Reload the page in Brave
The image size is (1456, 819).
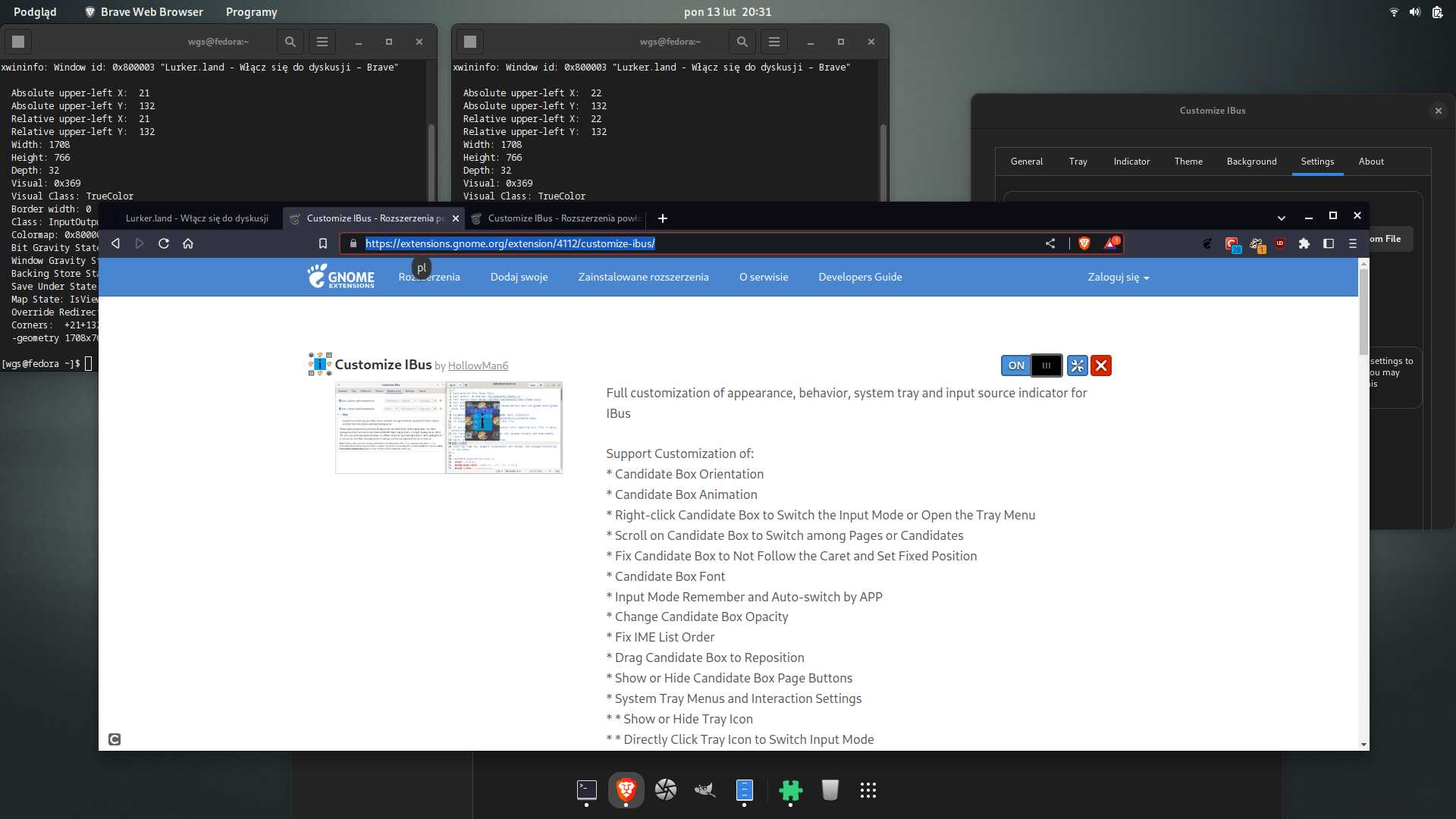164,243
